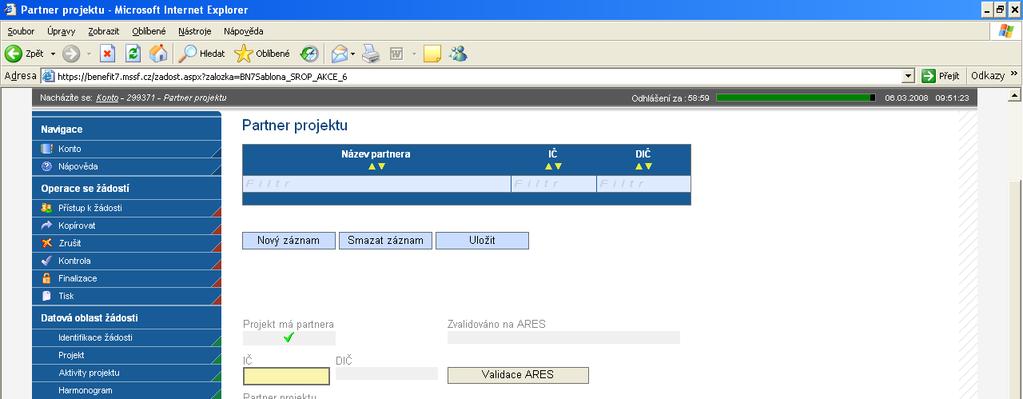This screenshot has width=1023, height=399.
Task: Open the Nástroje menu
Action: tap(194, 31)
